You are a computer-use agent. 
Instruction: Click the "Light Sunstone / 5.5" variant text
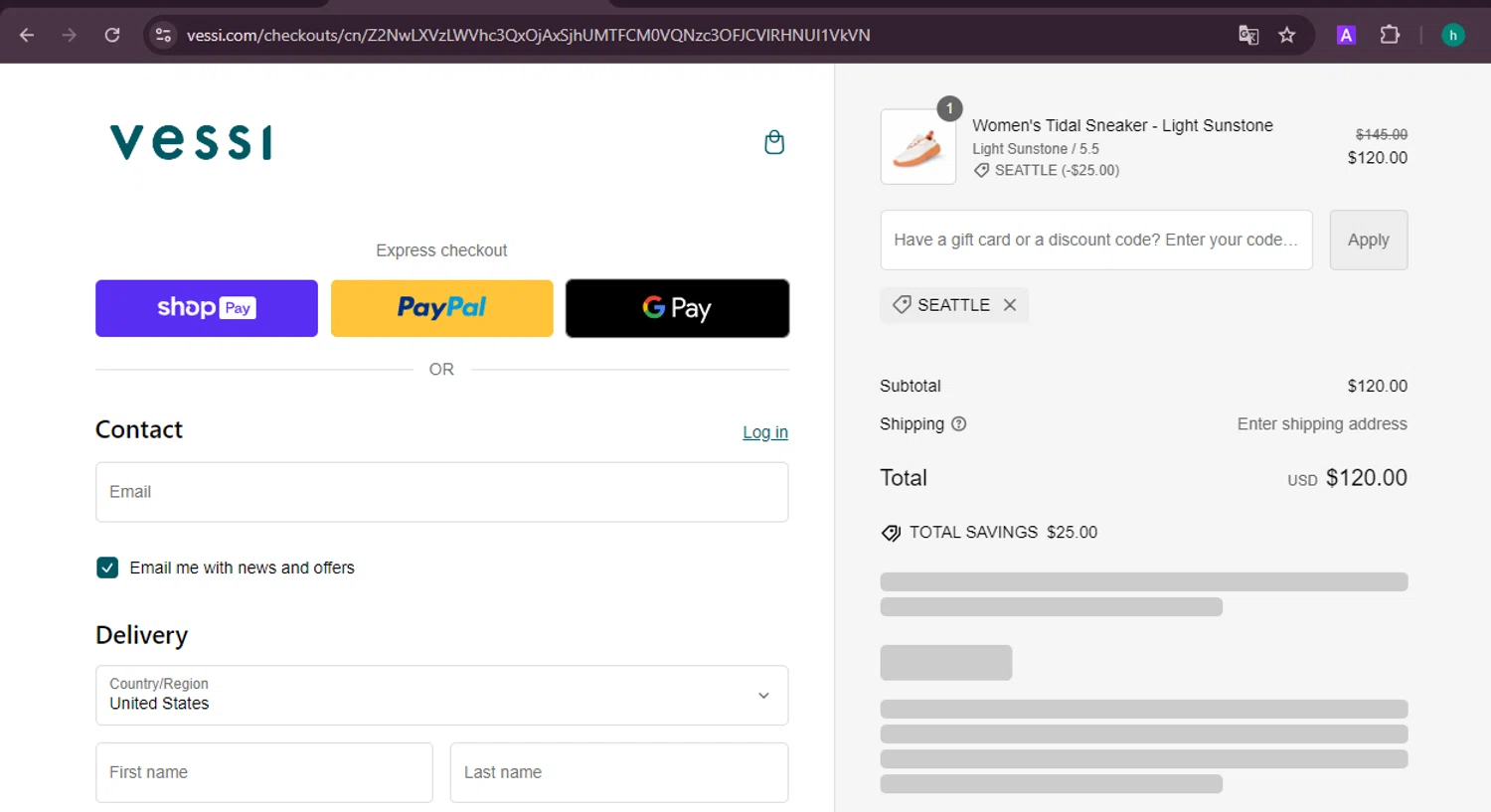pyautogui.click(x=1036, y=149)
